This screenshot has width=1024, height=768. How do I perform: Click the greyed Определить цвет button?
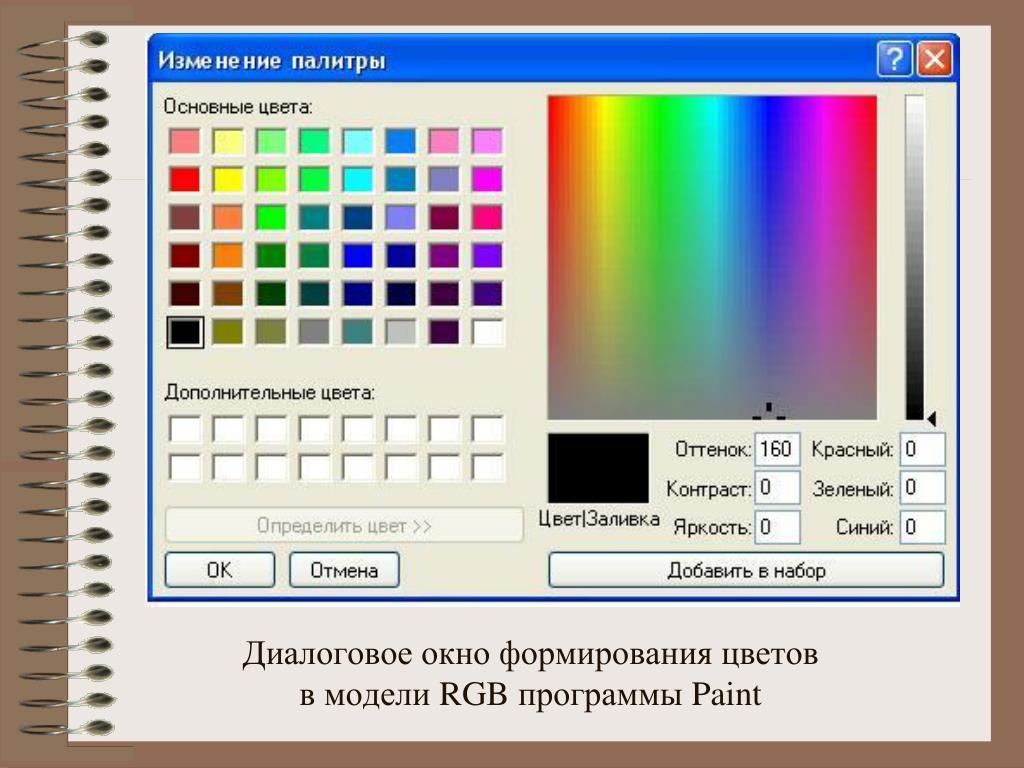click(344, 525)
